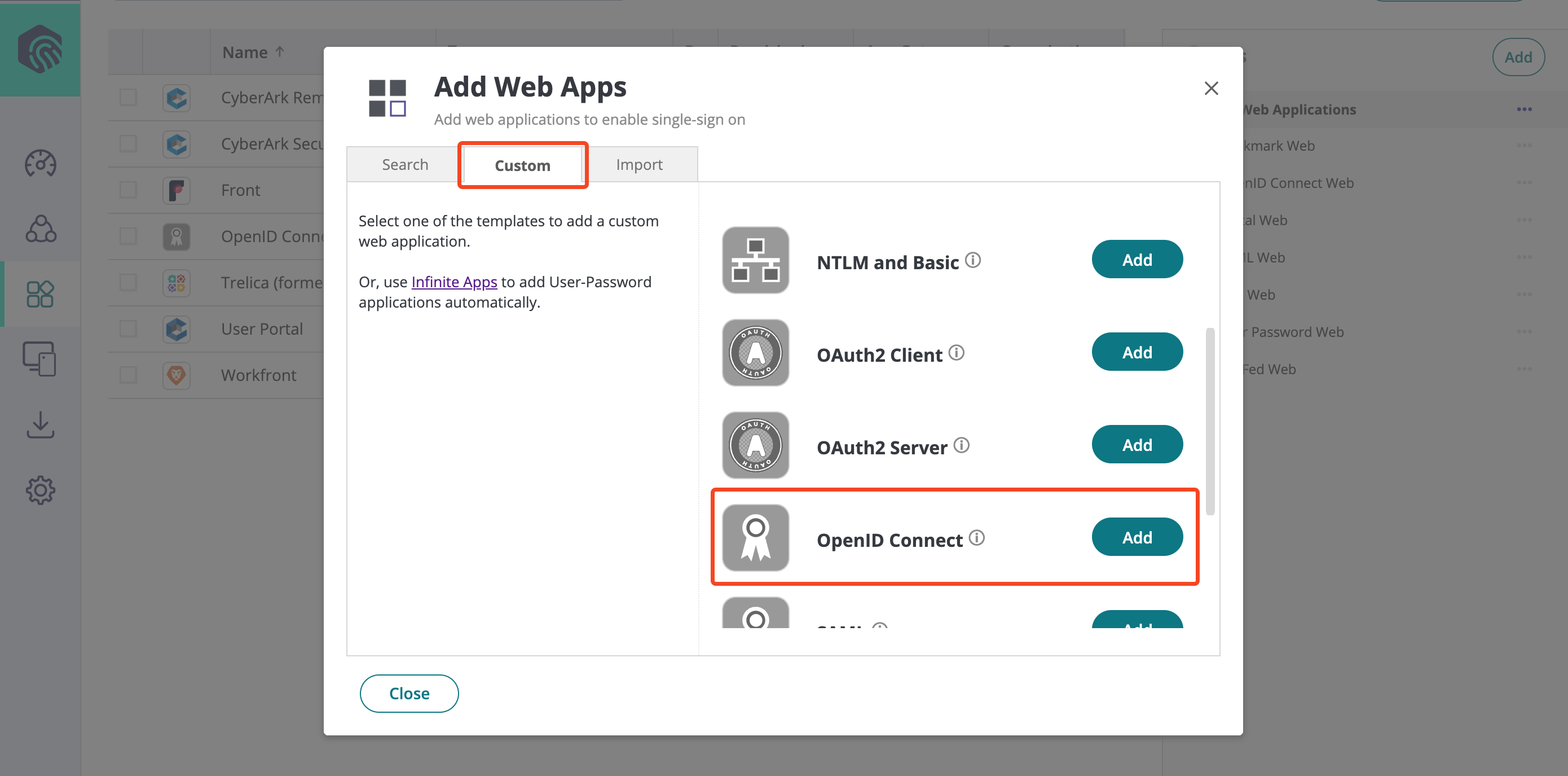Viewport: 1568px width, 776px height.
Task: Tick the checkbox for Workfront row
Action: click(x=128, y=375)
